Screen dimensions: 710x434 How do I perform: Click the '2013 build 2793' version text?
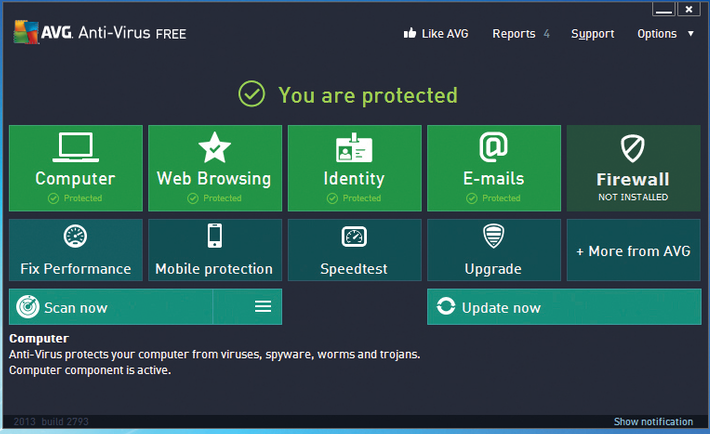pyautogui.click(x=51, y=422)
